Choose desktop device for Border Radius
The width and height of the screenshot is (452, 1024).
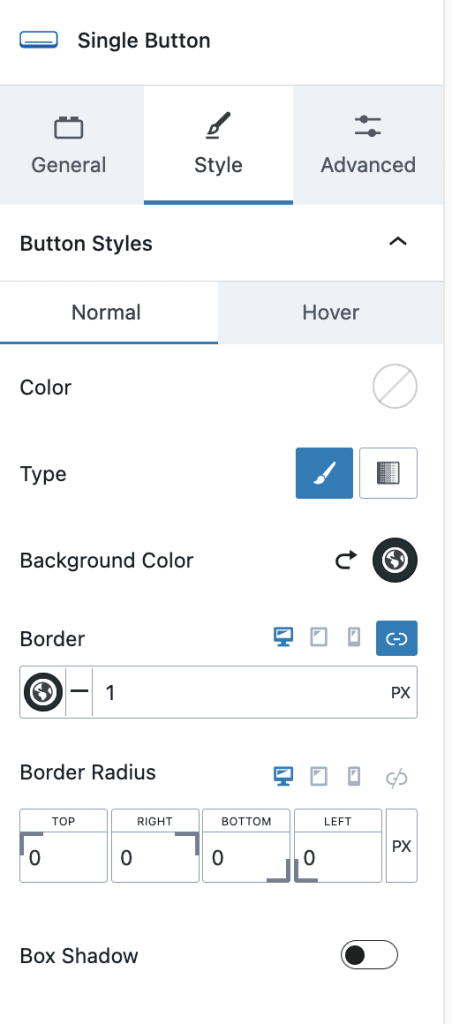click(283, 776)
